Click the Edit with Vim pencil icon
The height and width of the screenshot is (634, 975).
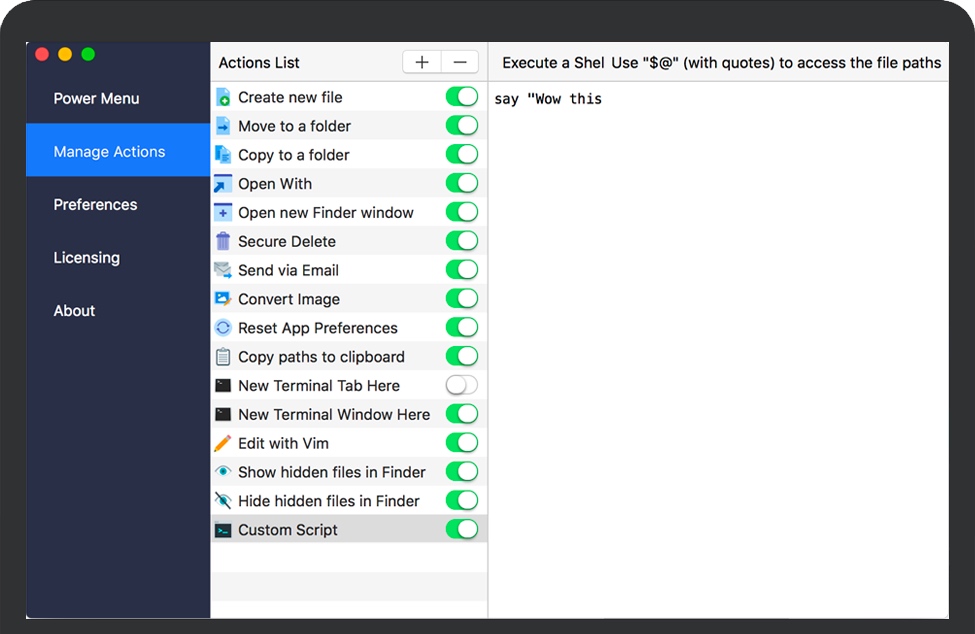tap(224, 443)
